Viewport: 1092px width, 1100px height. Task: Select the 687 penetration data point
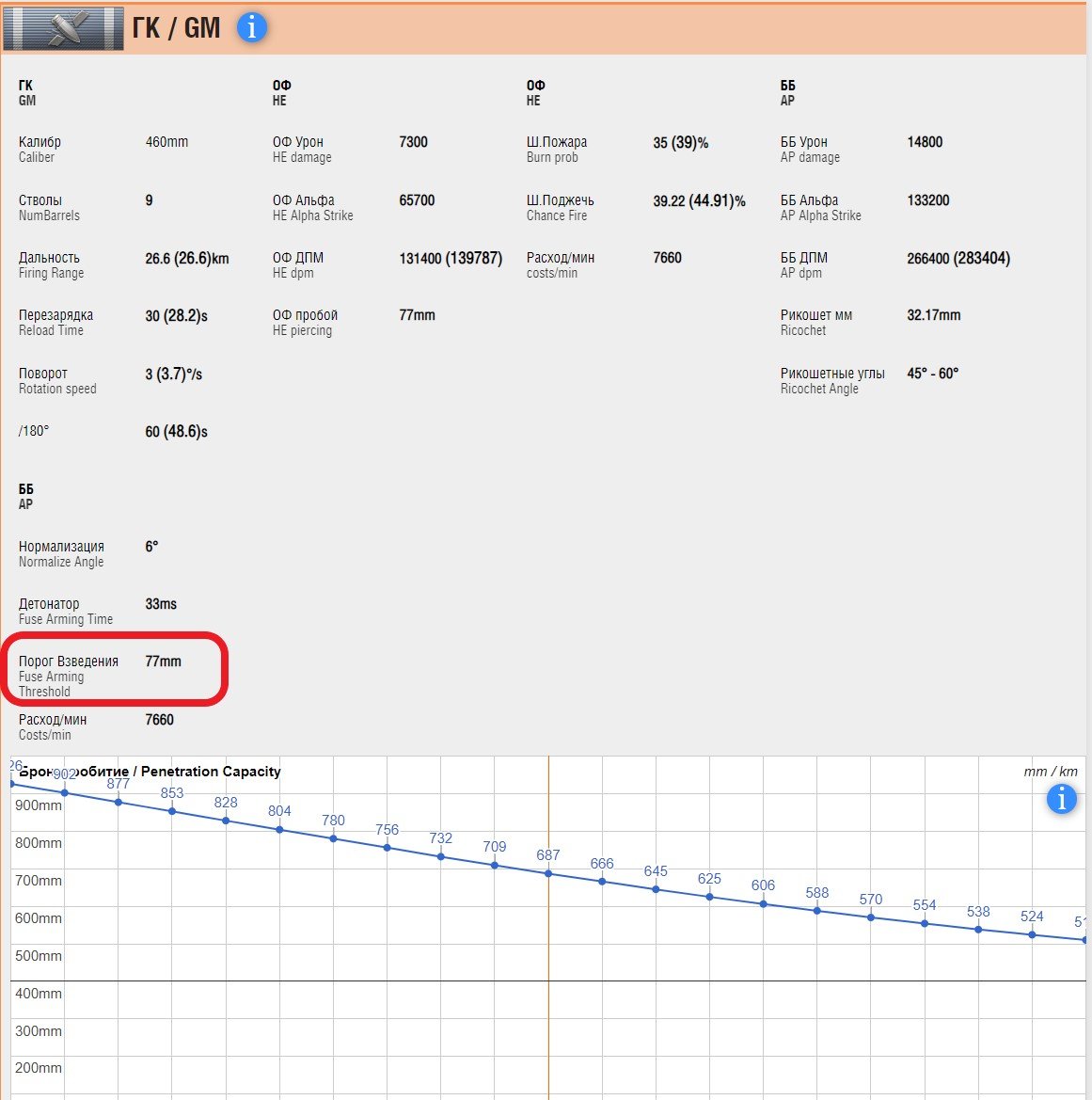pyautogui.click(x=548, y=873)
